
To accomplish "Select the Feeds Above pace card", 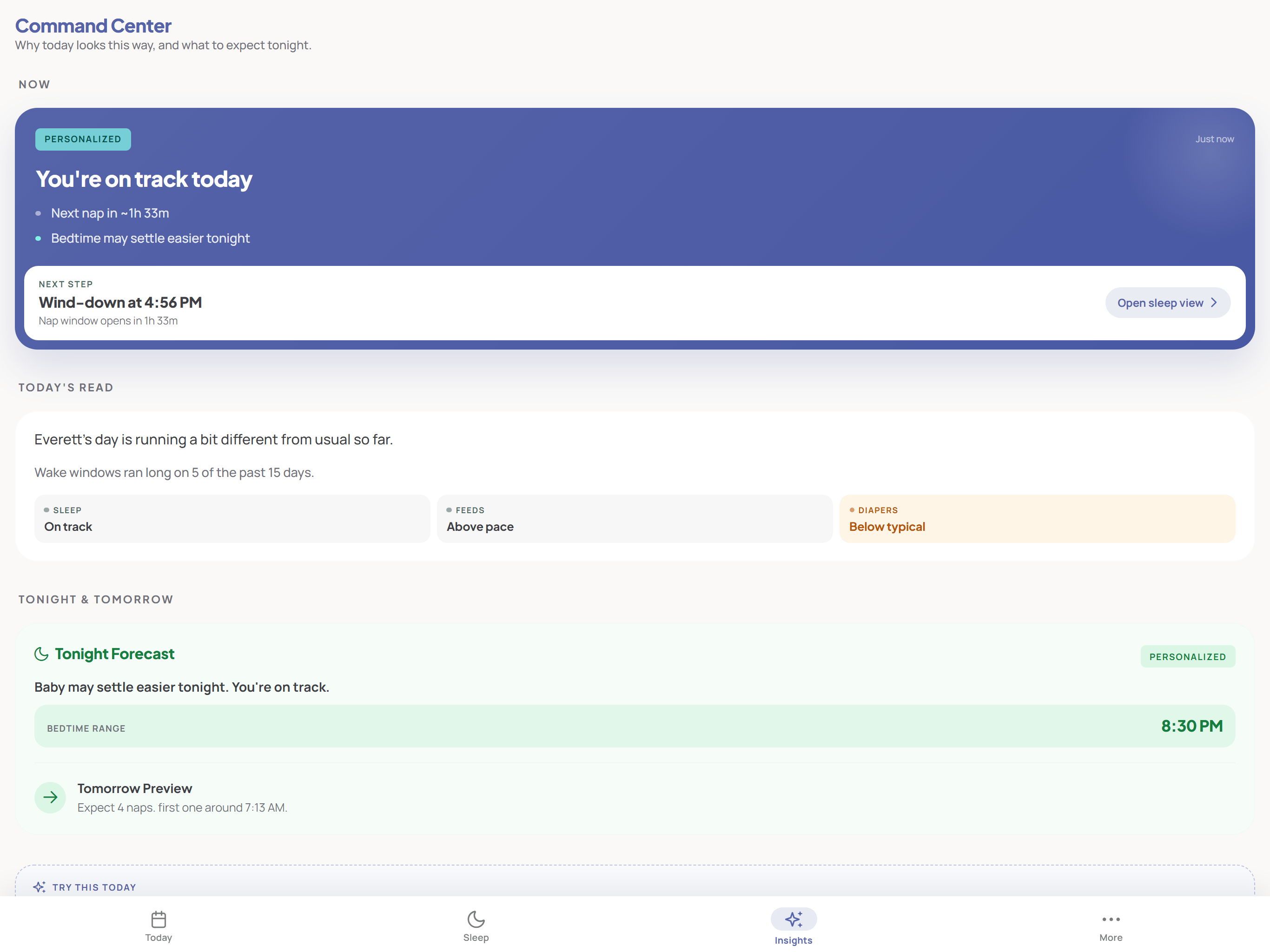I will click(x=635, y=518).
